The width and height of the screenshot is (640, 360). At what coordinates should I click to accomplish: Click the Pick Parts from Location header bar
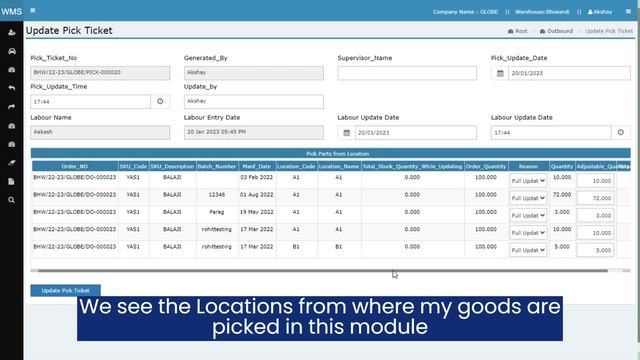tap(331, 153)
